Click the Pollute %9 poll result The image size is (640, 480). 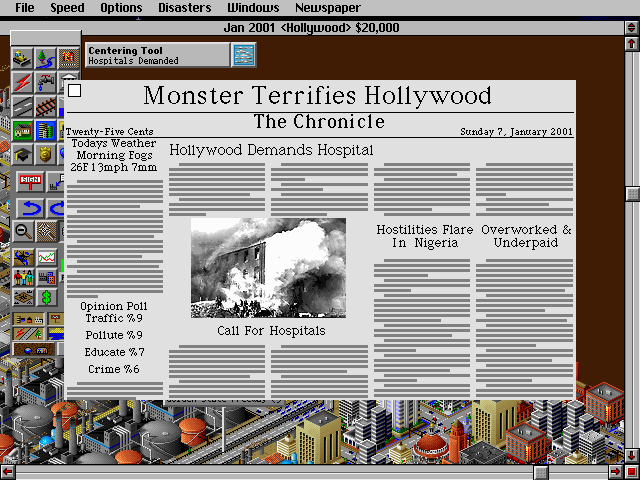[114, 335]
